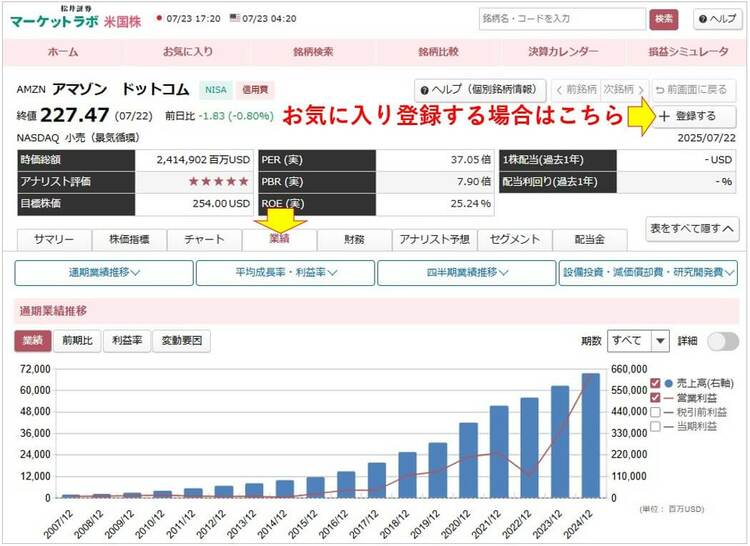750x546 pixels.
Task: Go to next stock with 次銘柄
Action: (x=624, y=90)
